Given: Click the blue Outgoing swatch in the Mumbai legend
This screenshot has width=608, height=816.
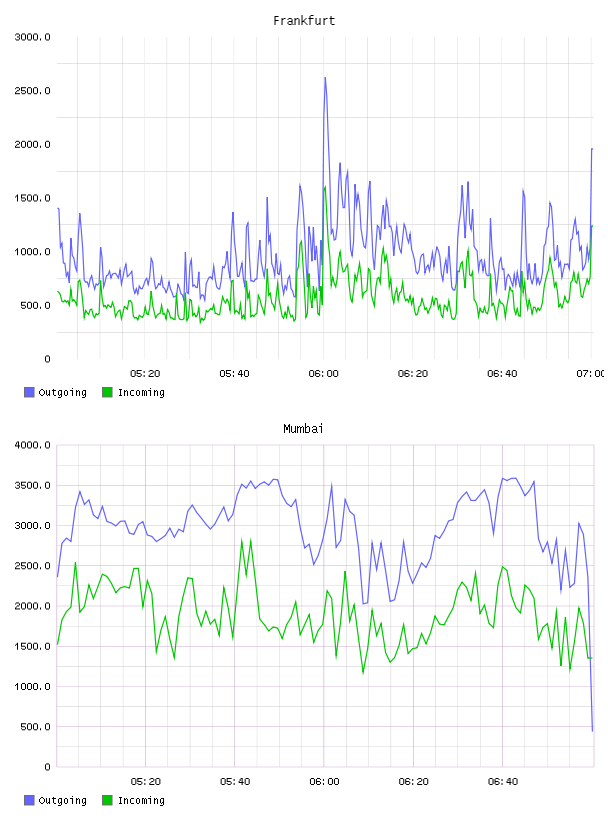Looking at the screenshot, I should click(29, 800).
